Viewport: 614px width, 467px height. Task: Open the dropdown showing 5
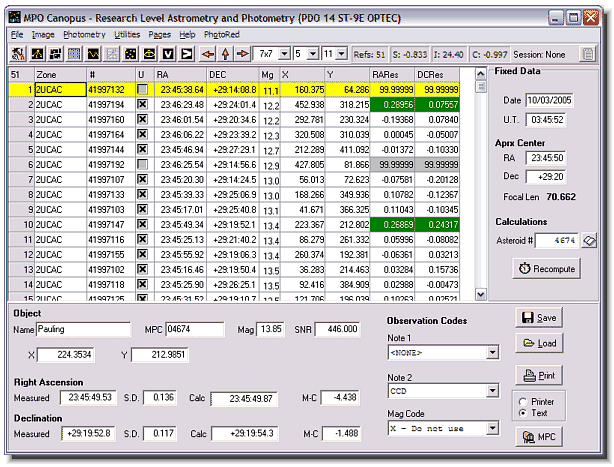pos(312,54)
